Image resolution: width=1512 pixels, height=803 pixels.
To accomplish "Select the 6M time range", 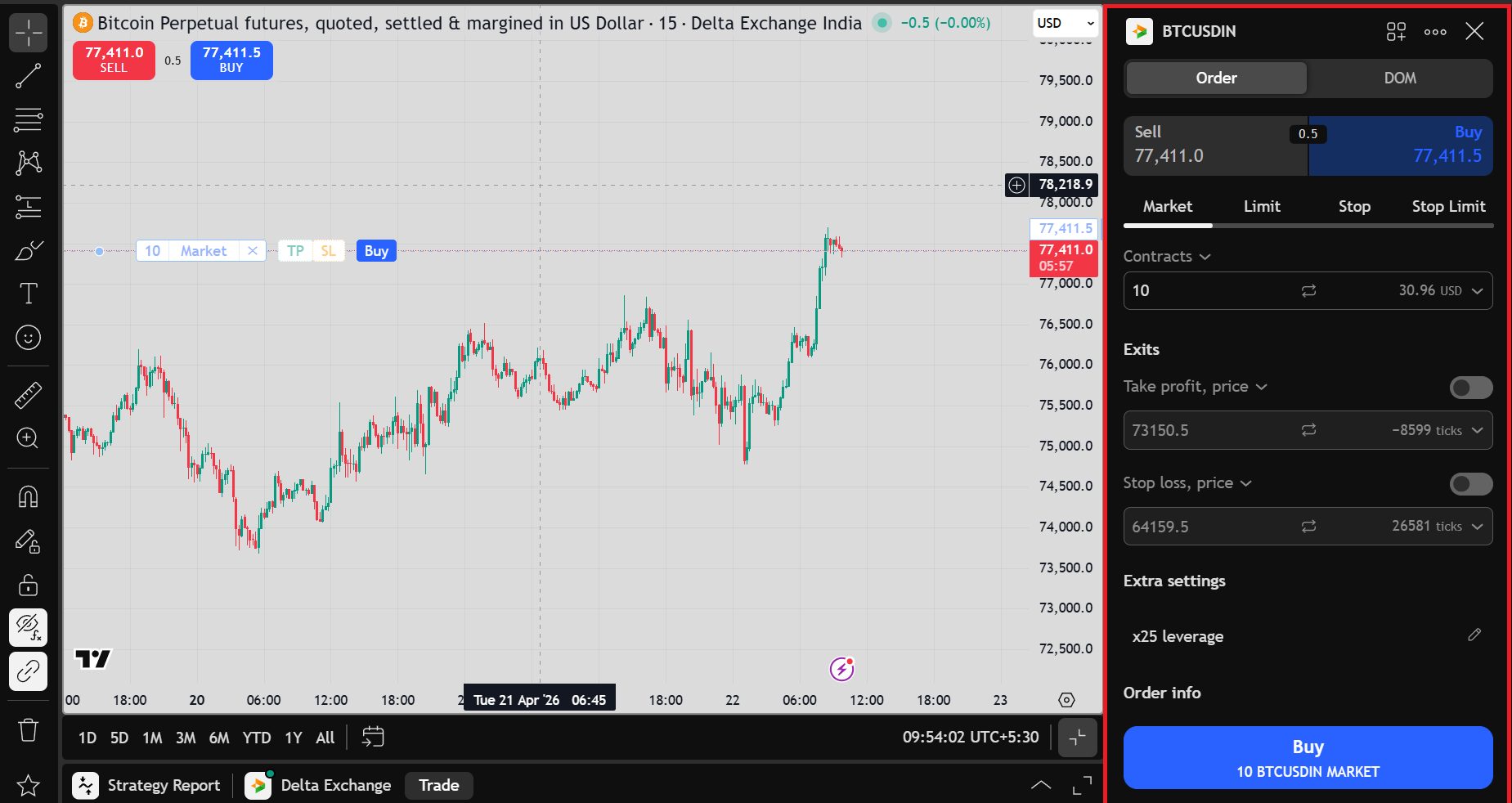I will [x=219, y=738].
